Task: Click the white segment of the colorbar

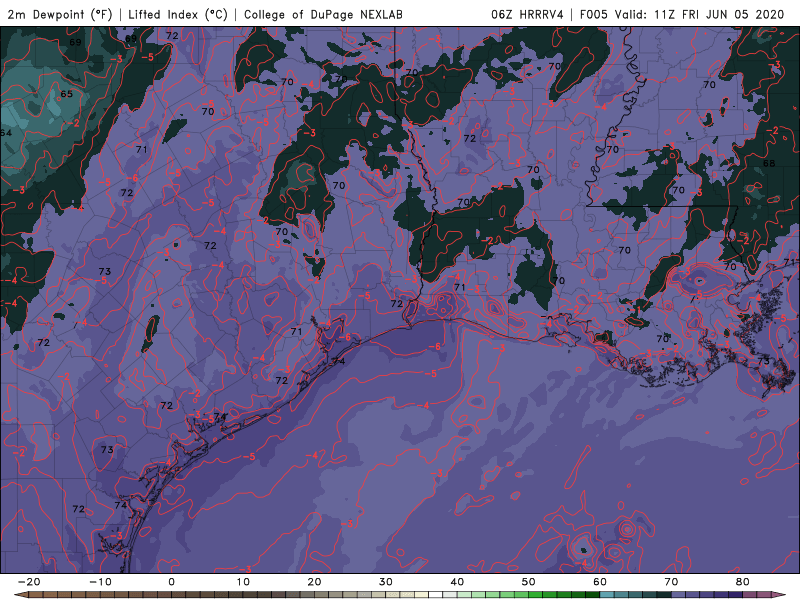Action: pos(435,595)
